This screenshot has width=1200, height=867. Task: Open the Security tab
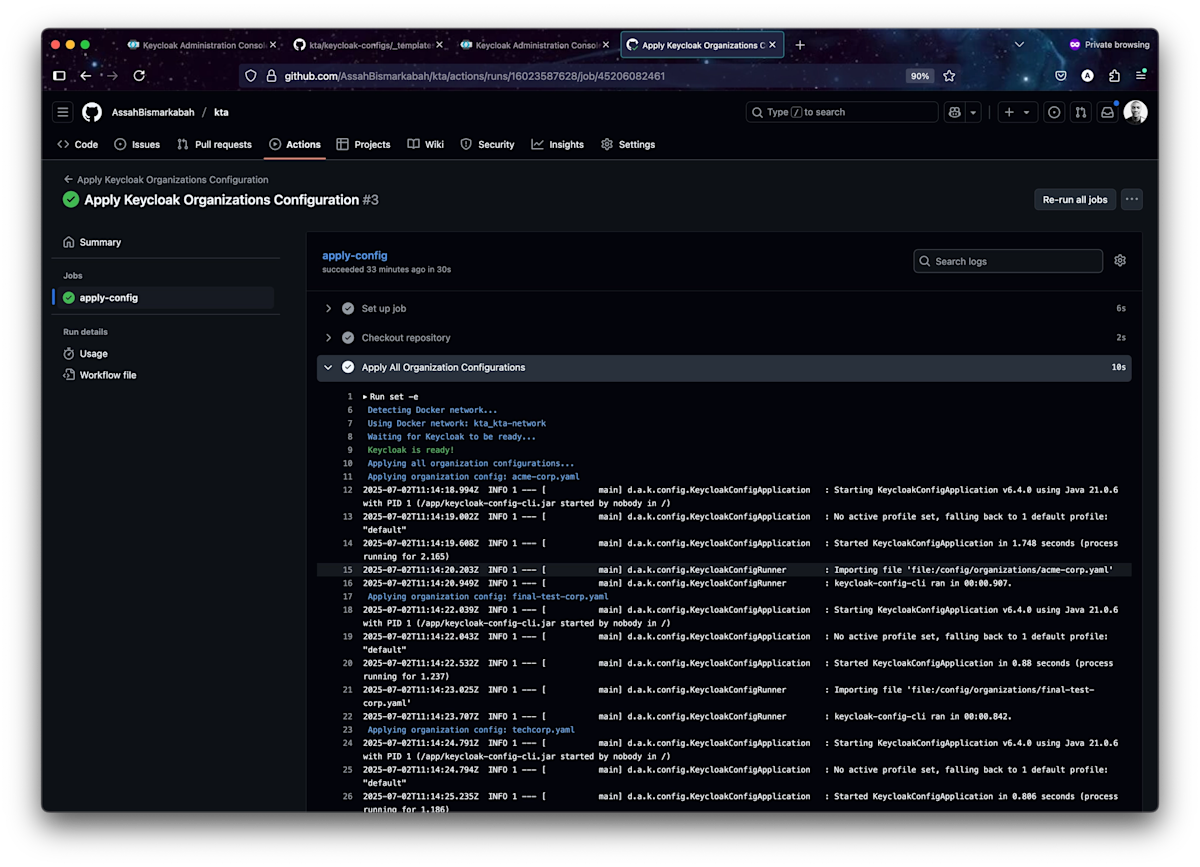coord(487,144)
